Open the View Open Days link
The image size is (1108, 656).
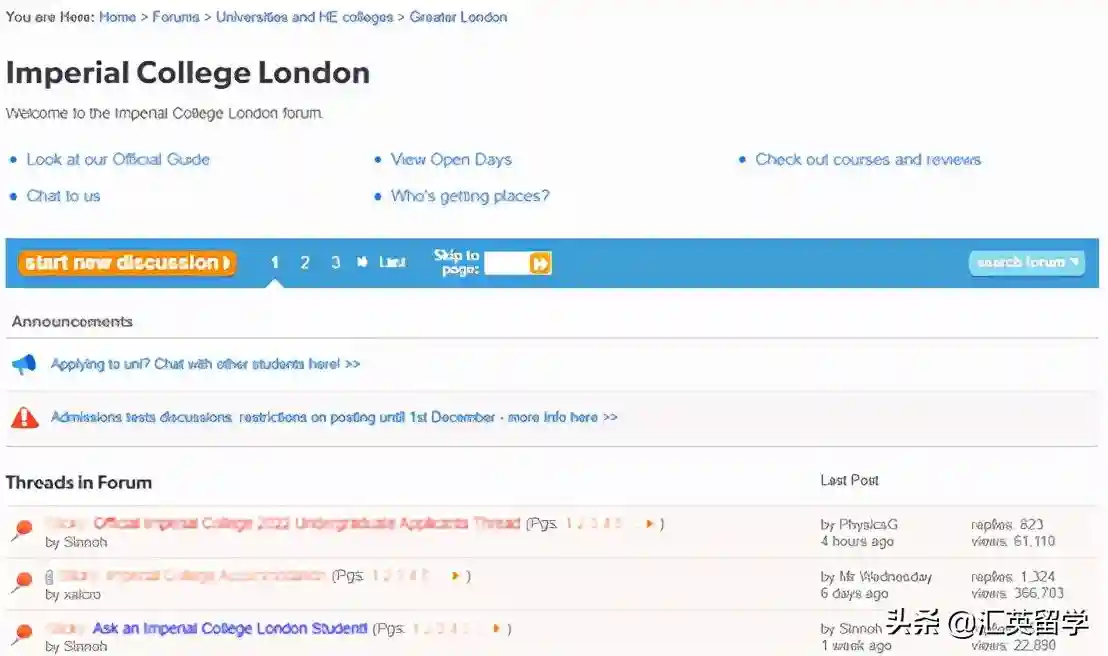(451, 160)
